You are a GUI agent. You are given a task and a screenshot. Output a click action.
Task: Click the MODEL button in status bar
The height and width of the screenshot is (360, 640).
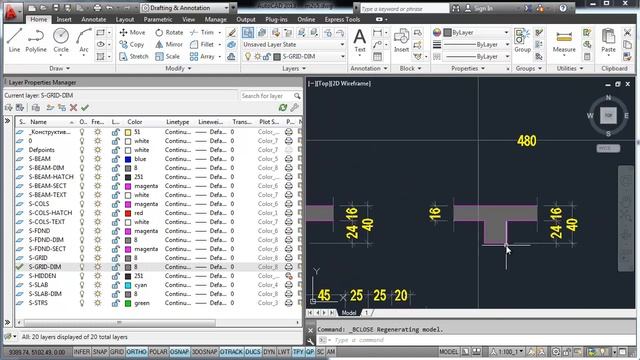point(449,352)
